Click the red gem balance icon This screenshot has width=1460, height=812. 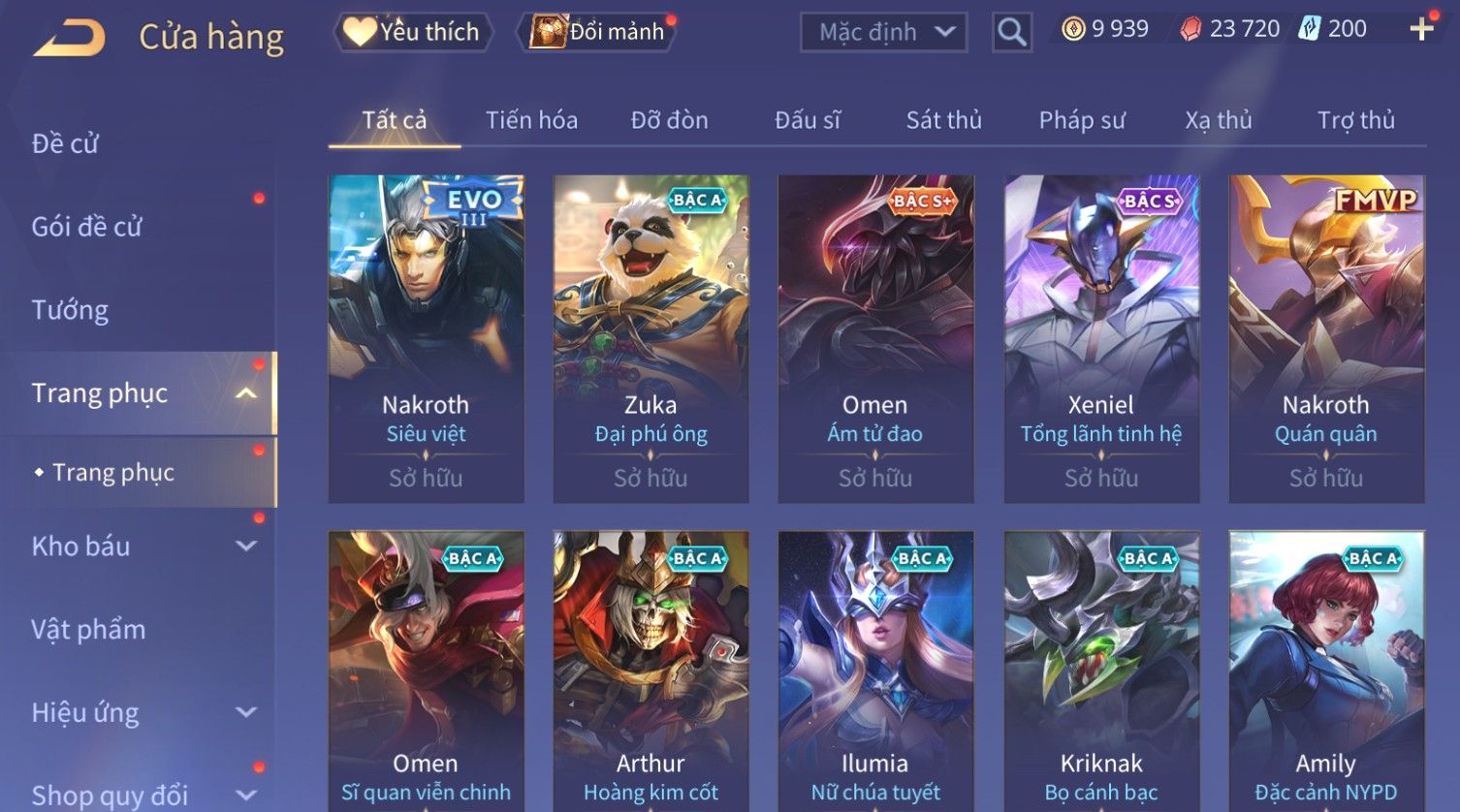click(x=1190, y=29)
